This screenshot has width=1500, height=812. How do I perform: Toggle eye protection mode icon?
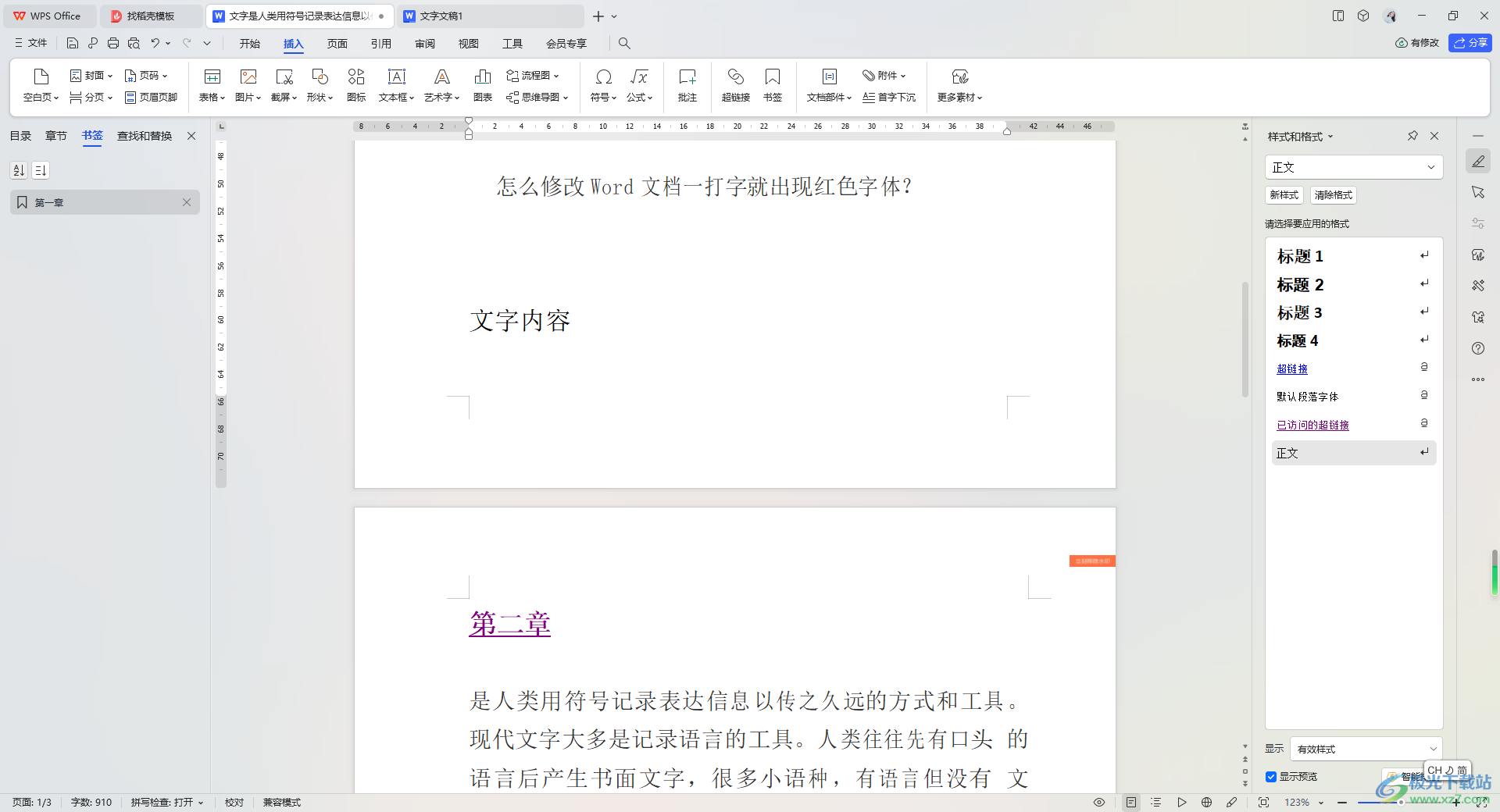point(1099,803)
